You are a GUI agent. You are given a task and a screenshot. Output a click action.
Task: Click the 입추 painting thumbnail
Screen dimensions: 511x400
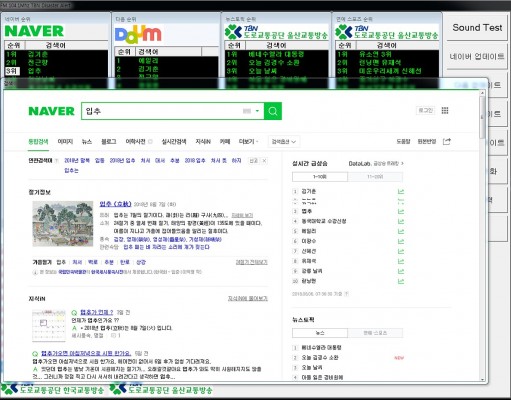(x=63, y=224)
